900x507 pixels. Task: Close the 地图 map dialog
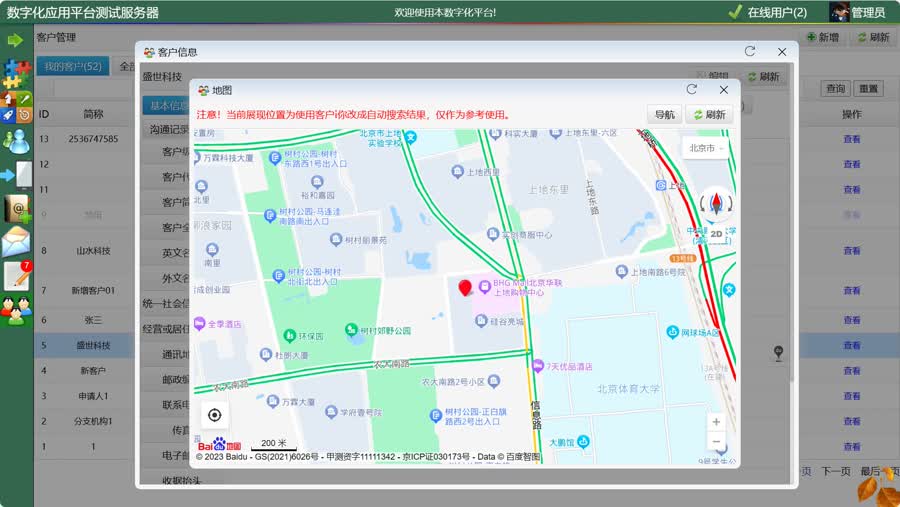[x=724, y=90]
